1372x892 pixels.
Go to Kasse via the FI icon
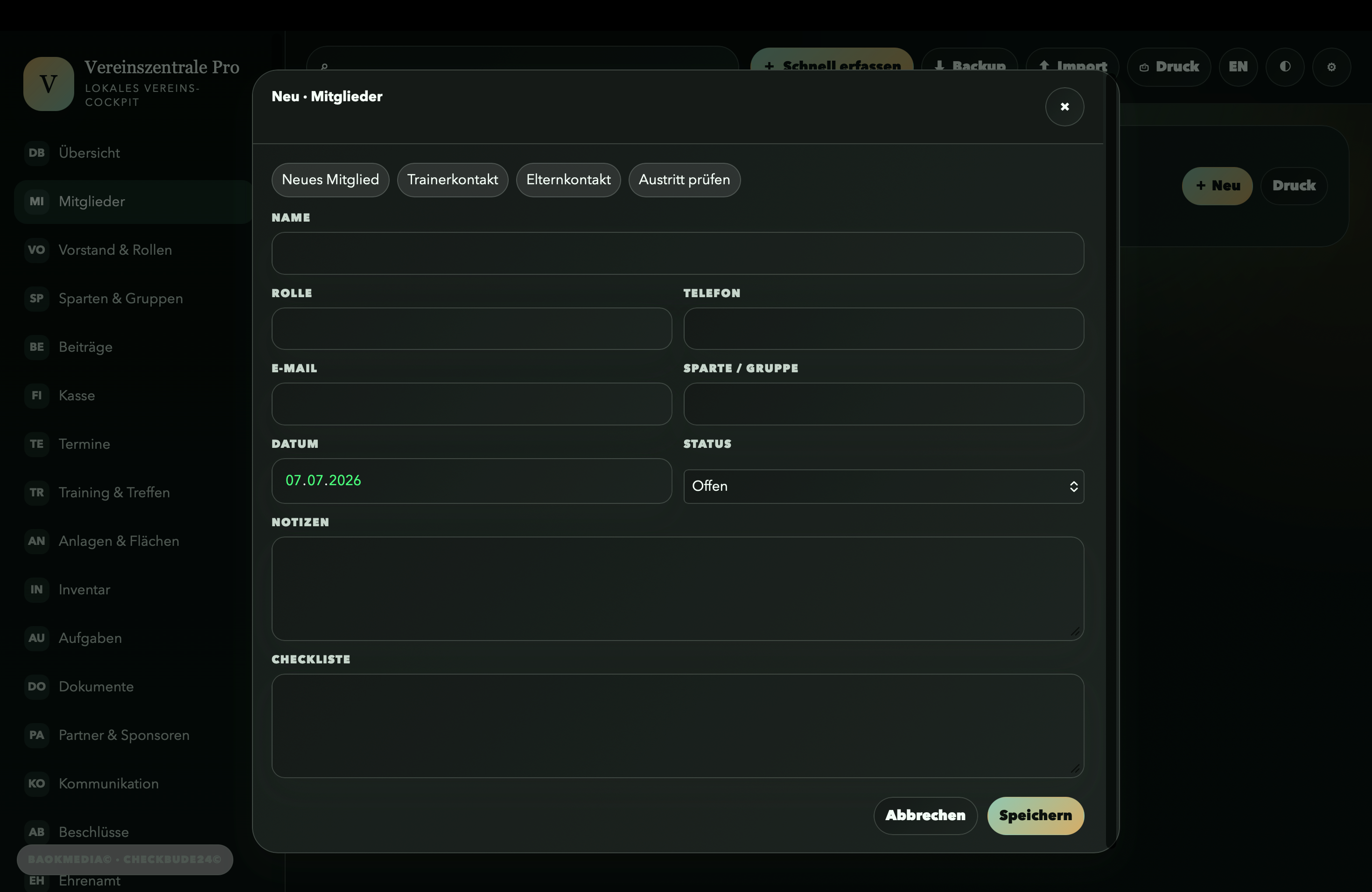[x=36, y=395]
